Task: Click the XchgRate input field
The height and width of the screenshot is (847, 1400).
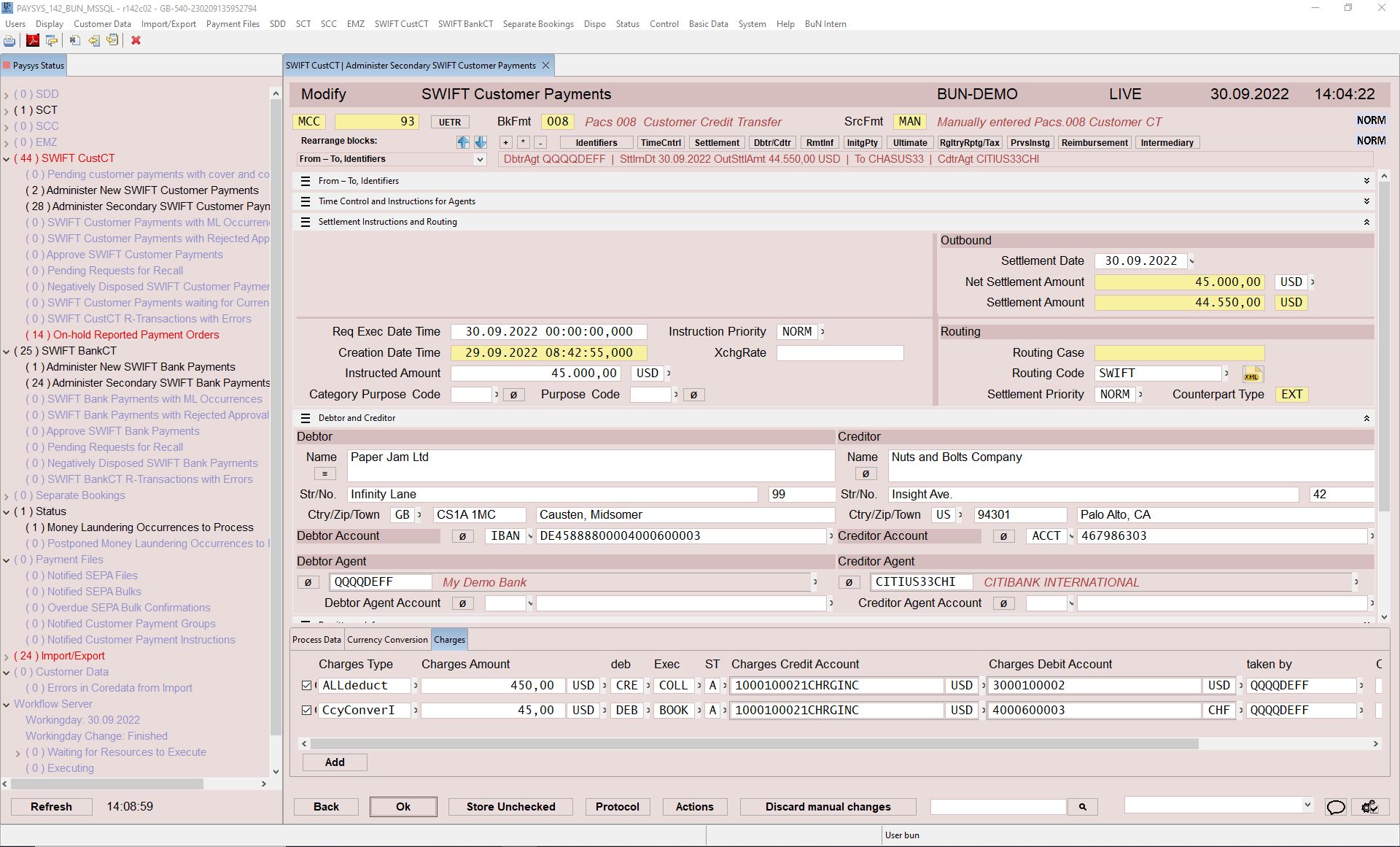Action: click(840, 353)
